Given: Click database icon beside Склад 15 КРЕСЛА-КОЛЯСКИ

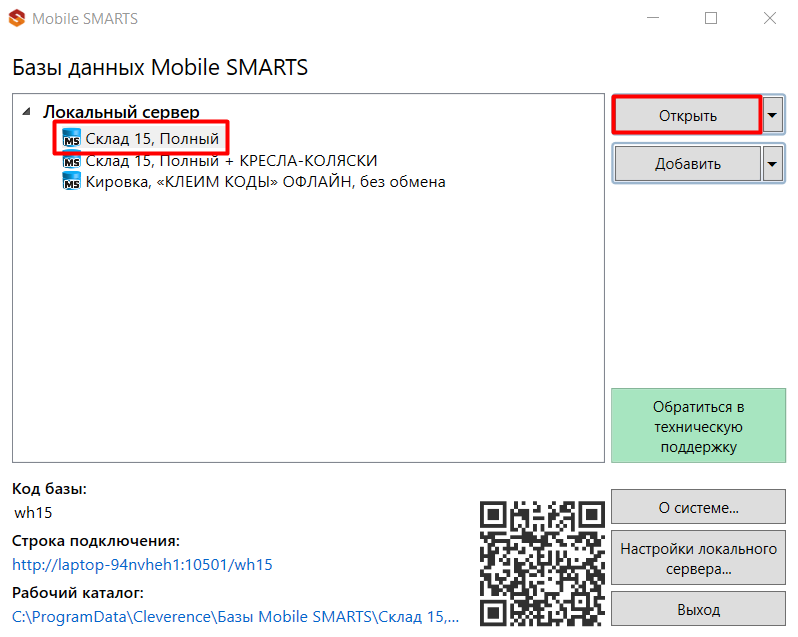Looking at the screenshot, I should coord(71,160).
